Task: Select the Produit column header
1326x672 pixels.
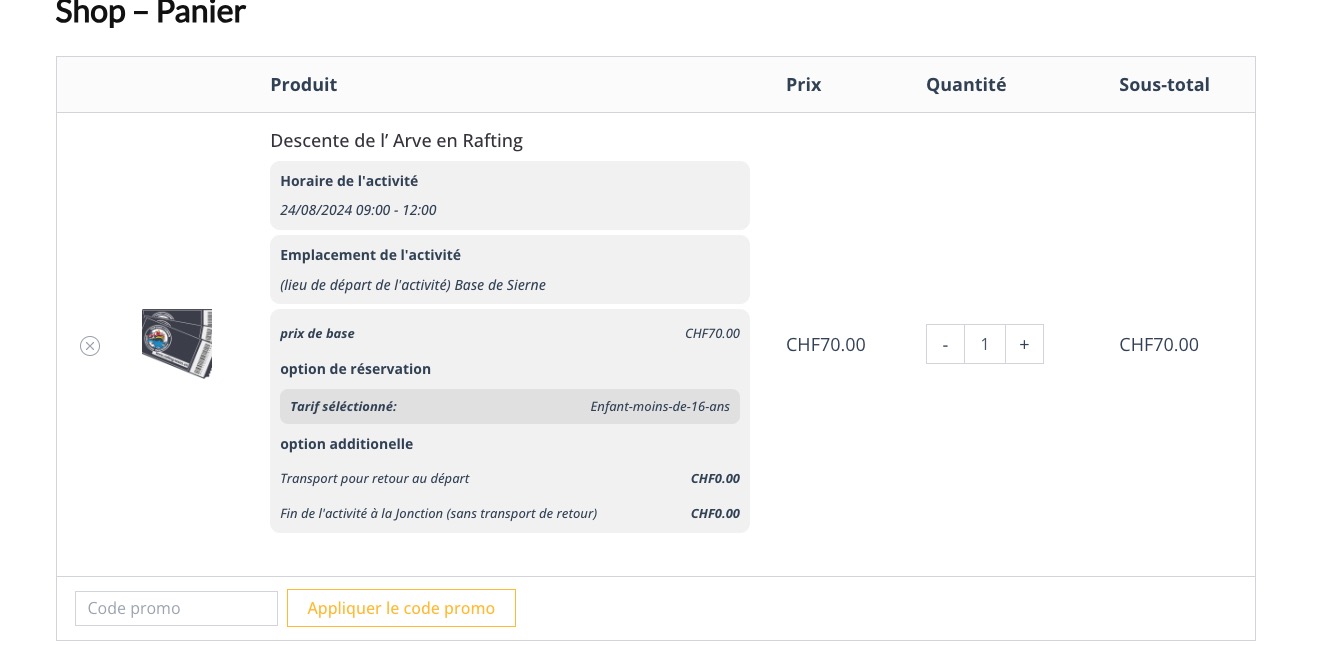Action: (304, 85)
